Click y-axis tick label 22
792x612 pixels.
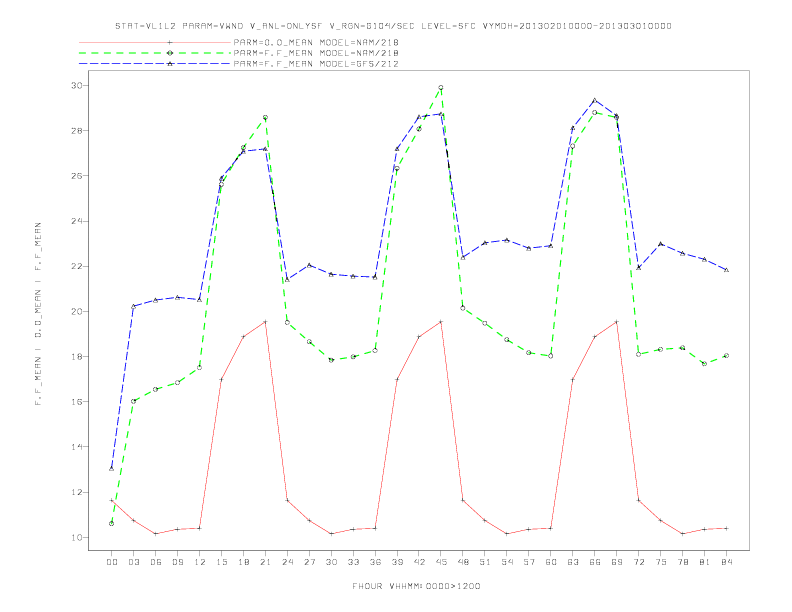pos(77,267)
